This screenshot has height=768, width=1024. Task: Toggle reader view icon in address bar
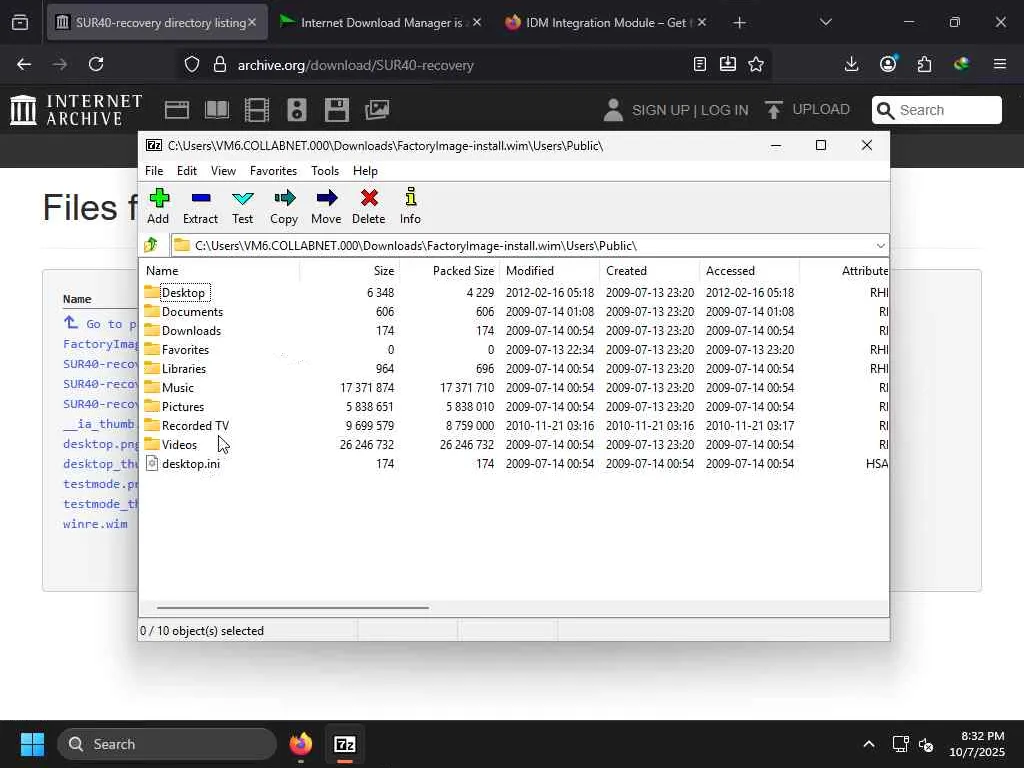coord(699,64)
